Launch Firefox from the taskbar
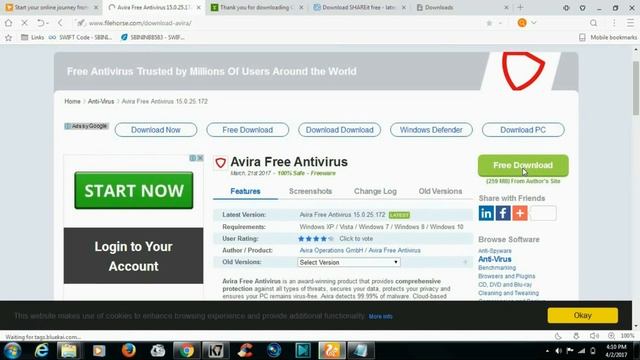Viewport: 640px width, 360px height. [x=129, y=351]
